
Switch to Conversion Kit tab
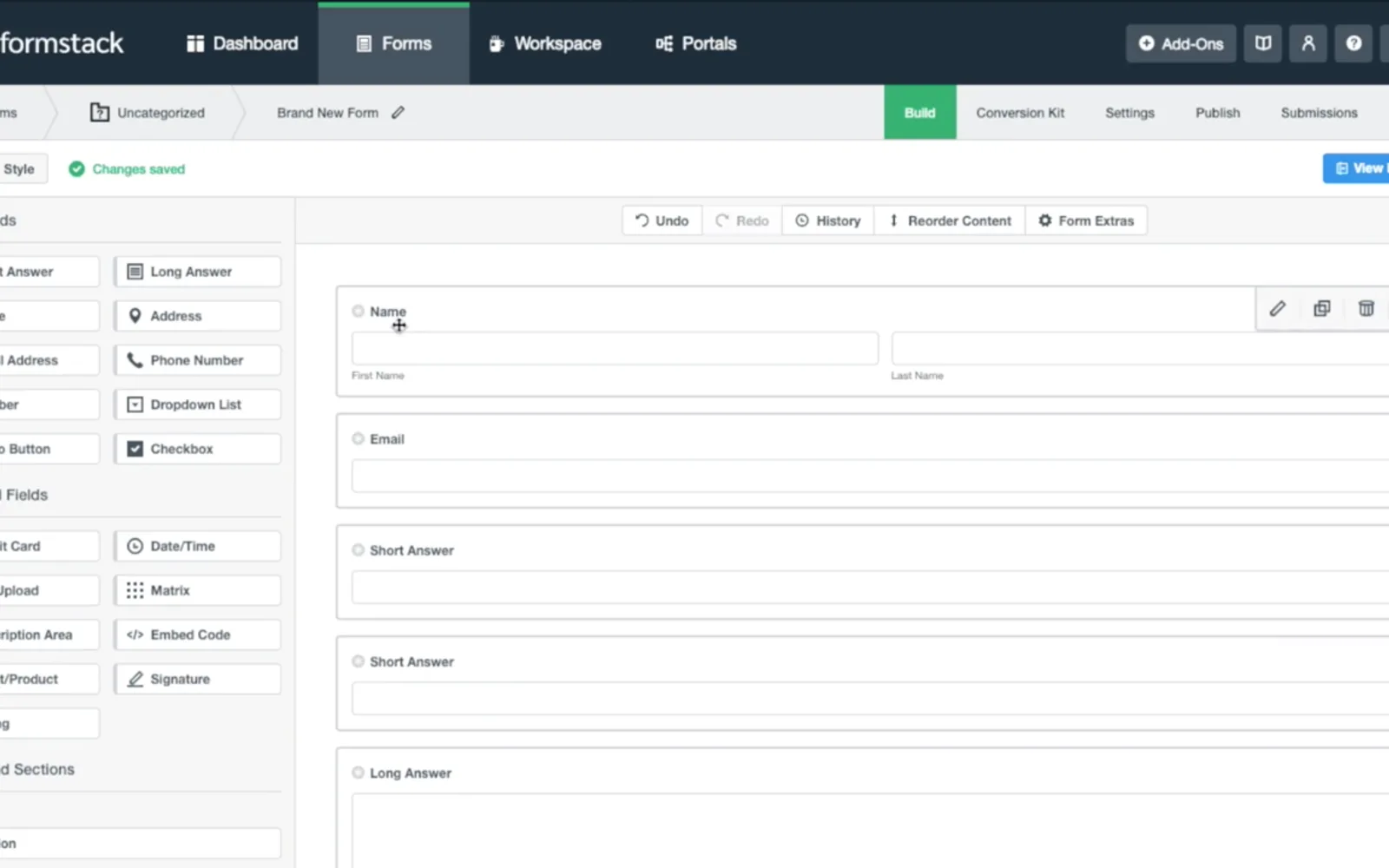coord(1020,113)
